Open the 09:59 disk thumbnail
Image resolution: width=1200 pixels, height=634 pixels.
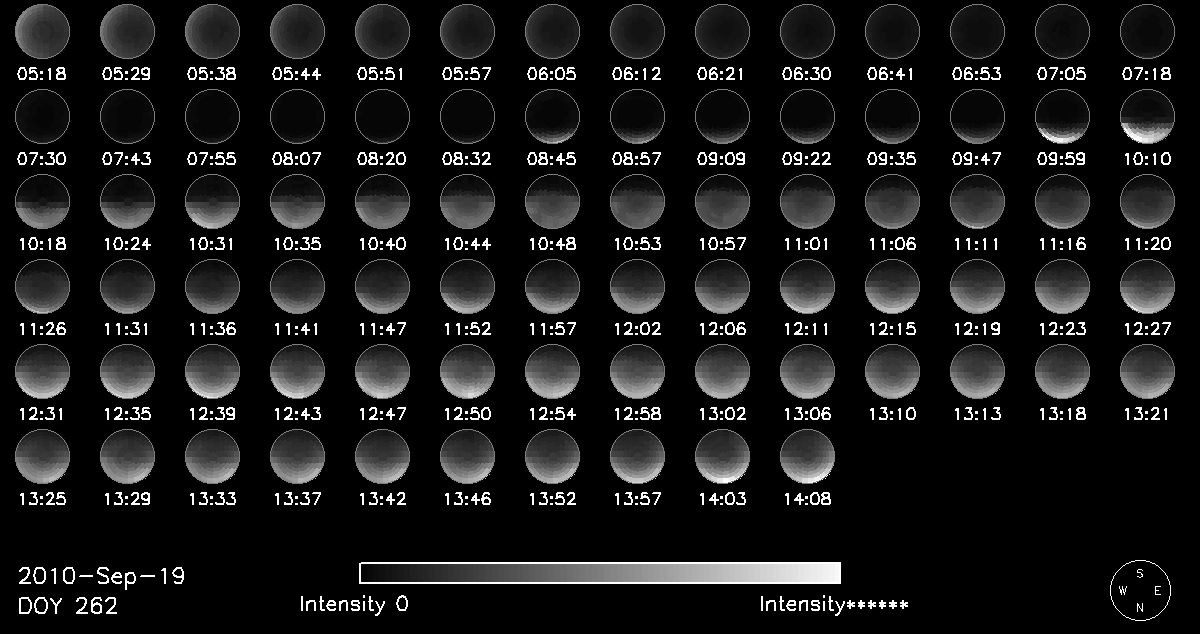pos(1062,116)
